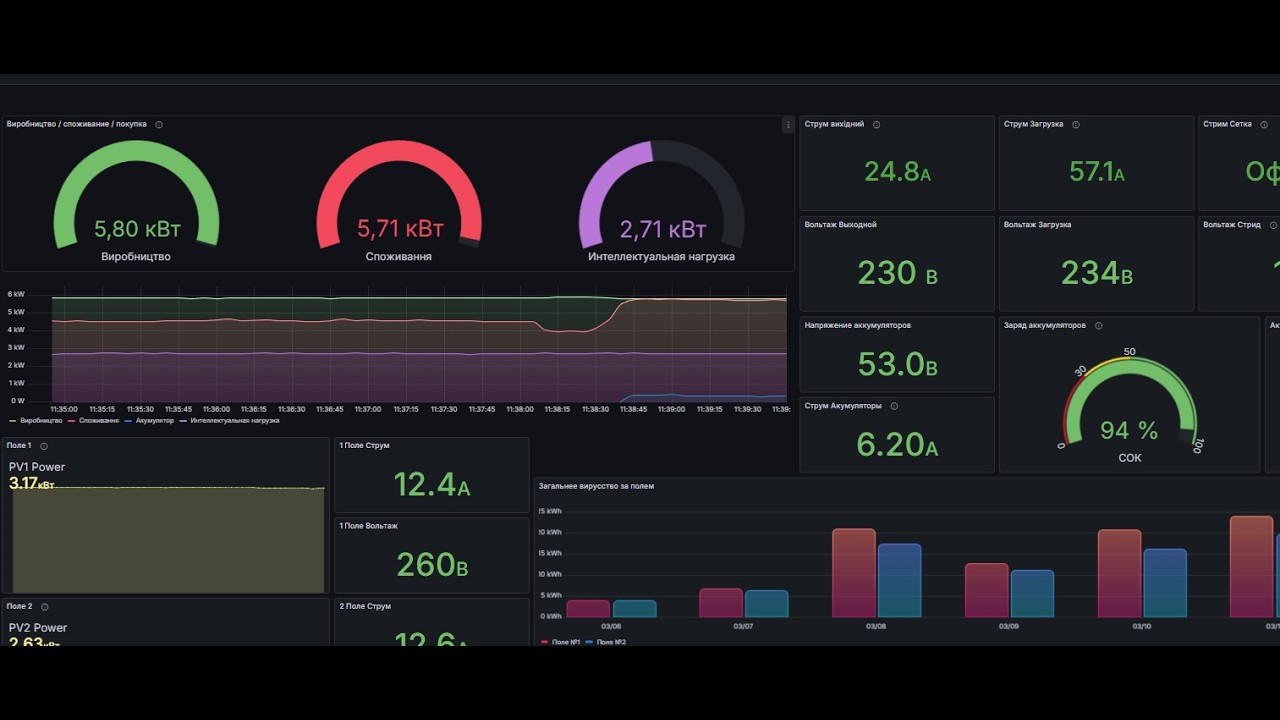Open Струм Загрузка panel title menu
The image size is (1280, 720).
pyautogui.click(x=1033, y=124)
